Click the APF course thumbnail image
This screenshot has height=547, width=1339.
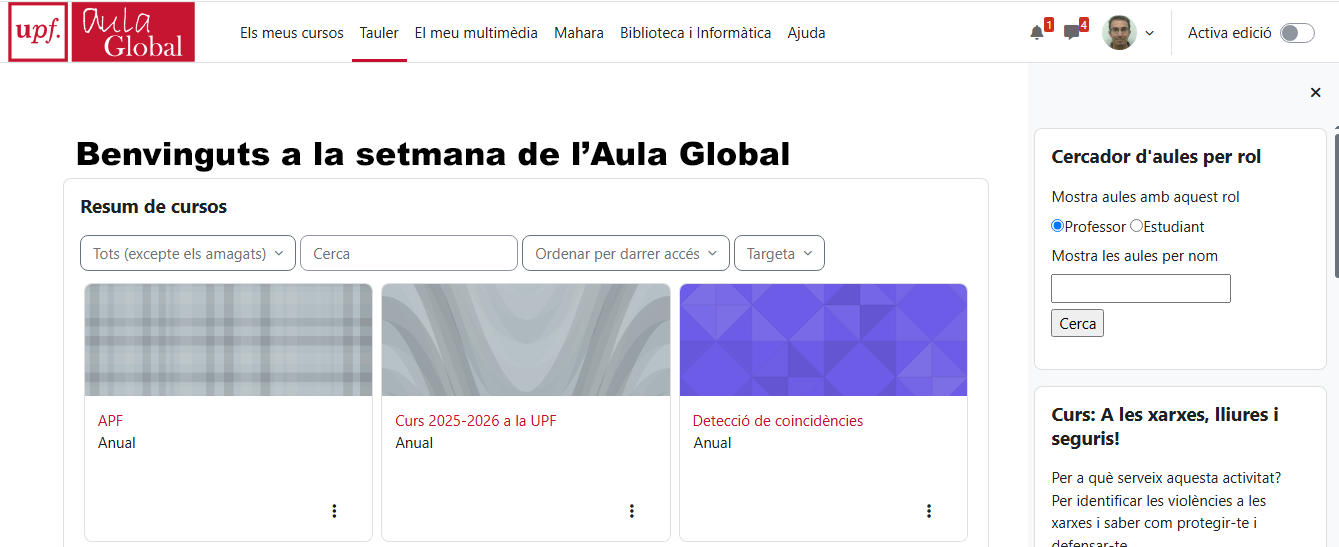(x=228, y=340)
